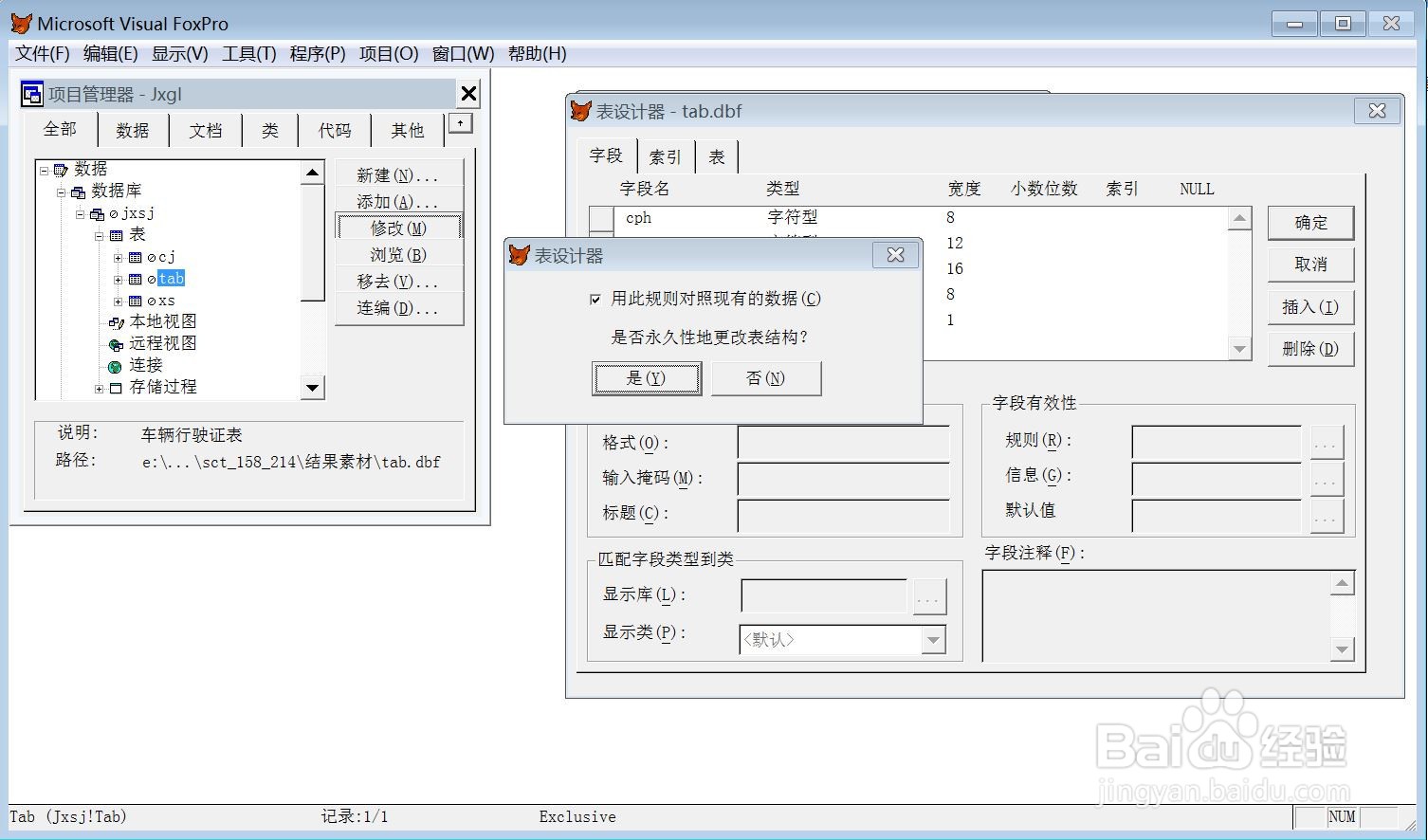The width and height of the screenshot is (1428, 840).
Task: Open 窗口(W) menu
Action: (464, 54)
